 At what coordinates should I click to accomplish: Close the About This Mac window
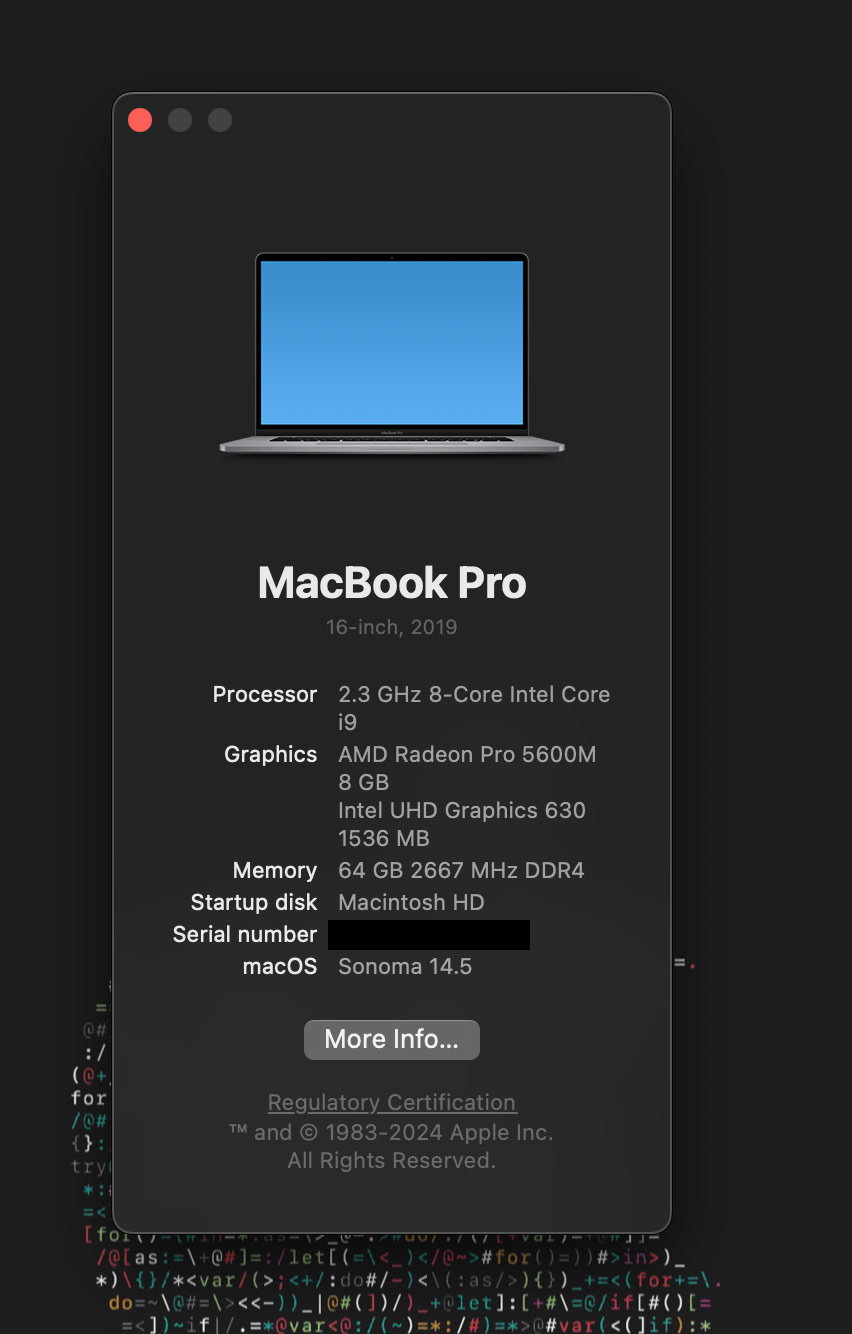tap(140, 120)
